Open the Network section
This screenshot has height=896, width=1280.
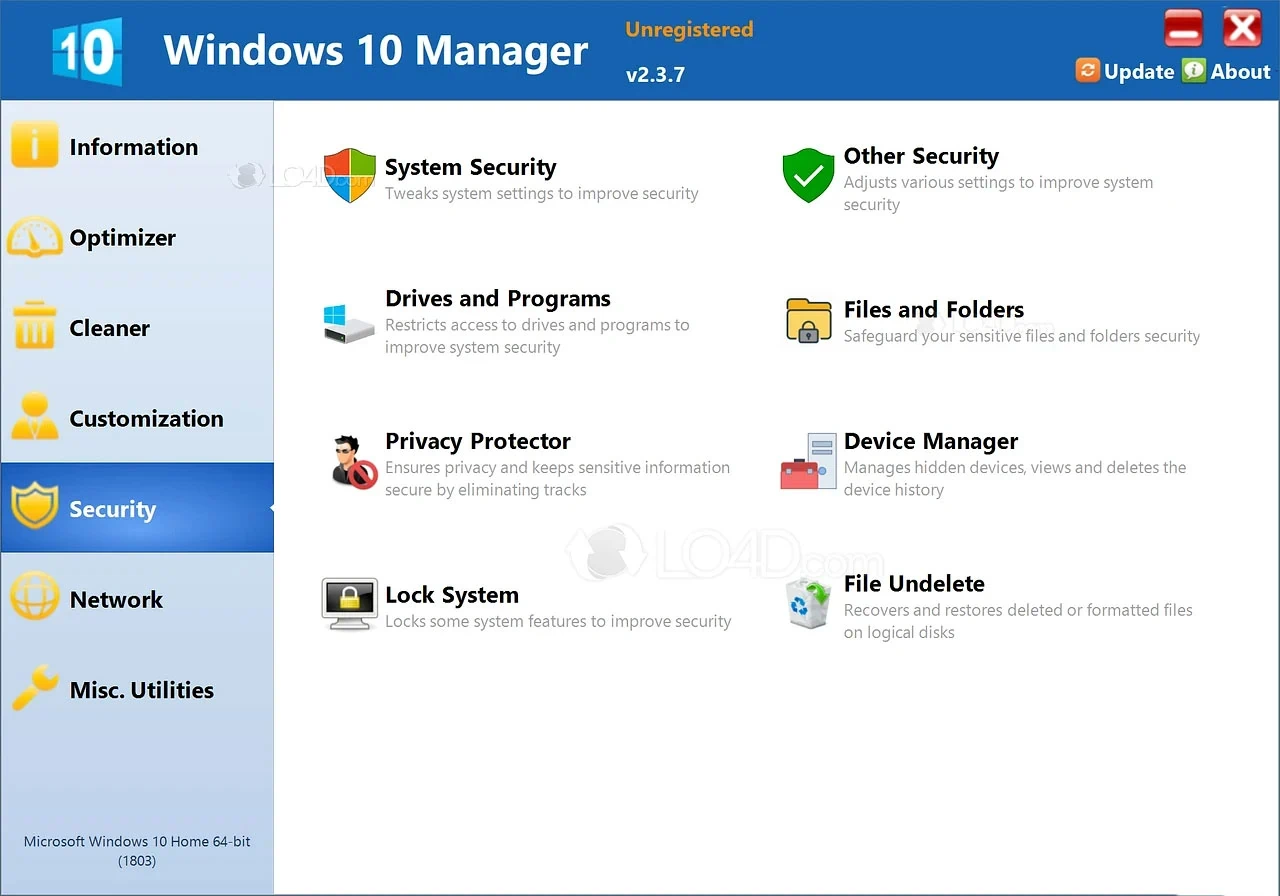pos(116,600)
